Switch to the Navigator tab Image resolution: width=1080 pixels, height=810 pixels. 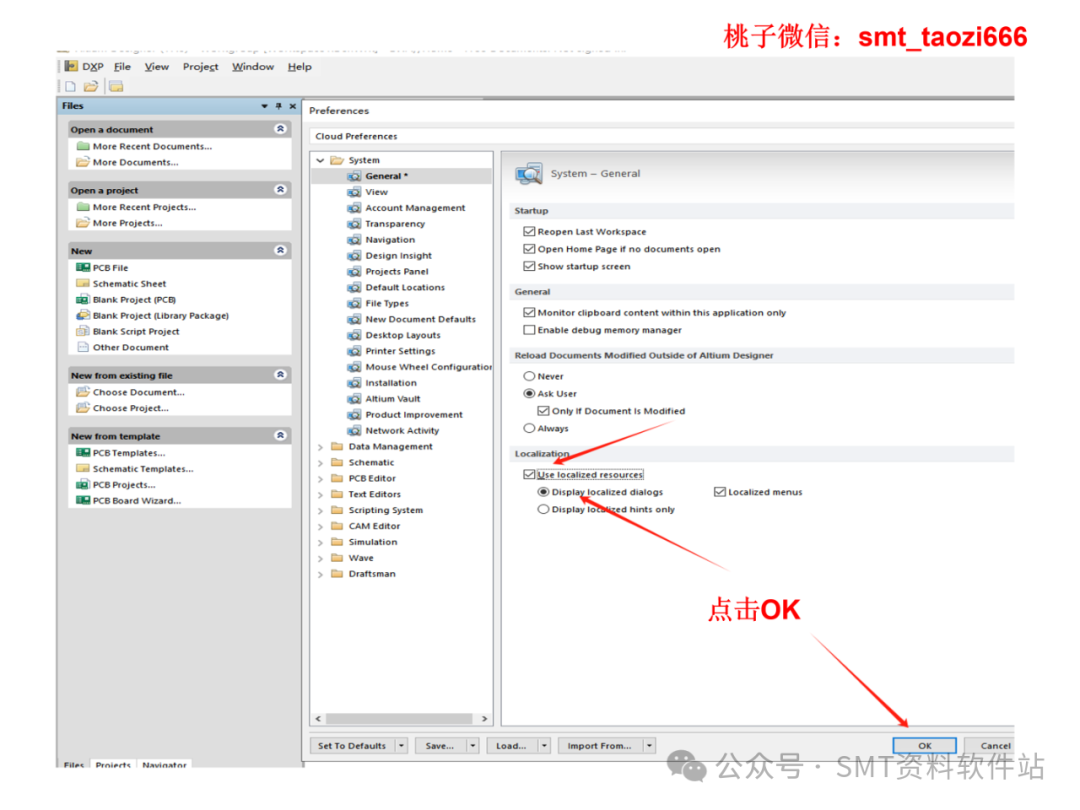[163, 765]
